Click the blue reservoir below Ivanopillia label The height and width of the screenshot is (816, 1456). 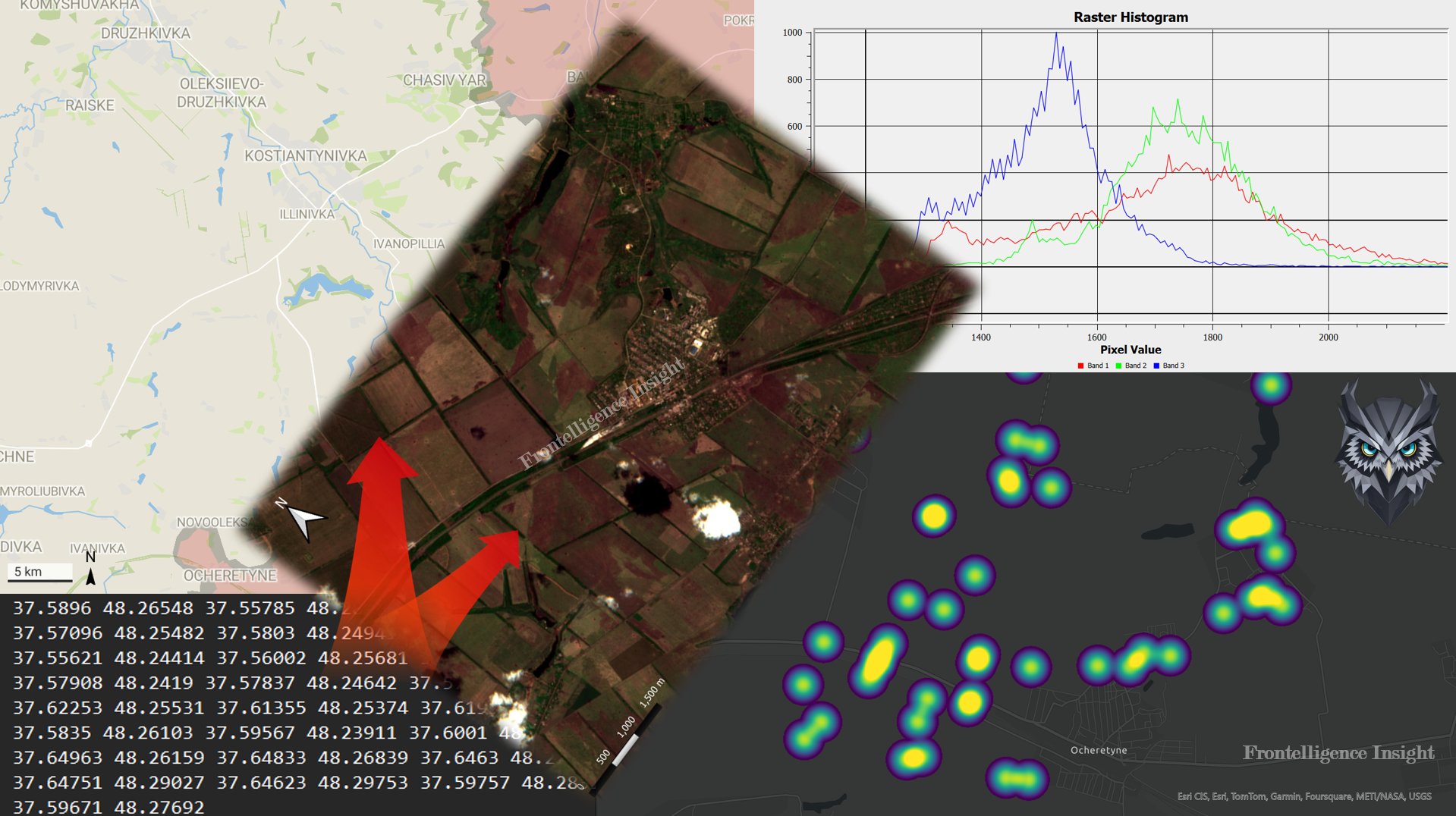pyautogui.click(x=326, y=288)
